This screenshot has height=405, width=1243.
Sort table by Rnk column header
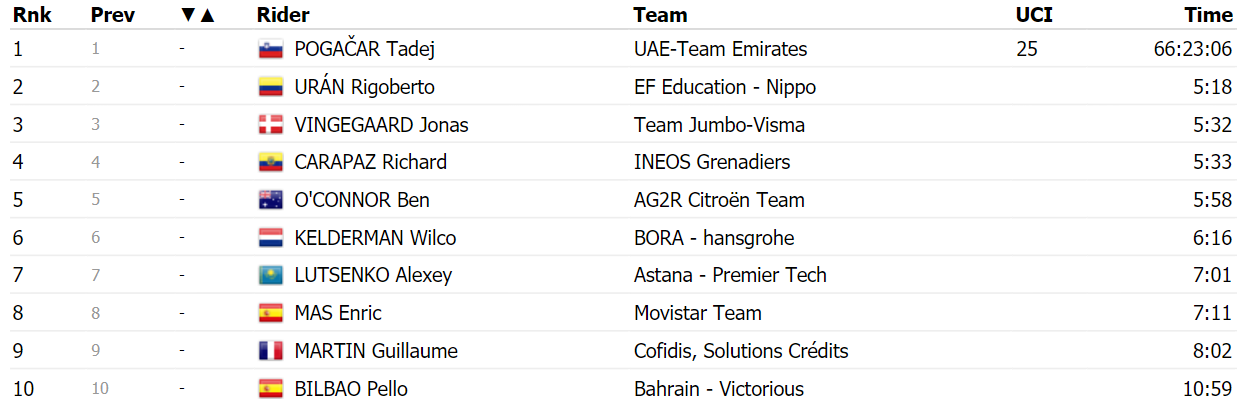[32, 15]
